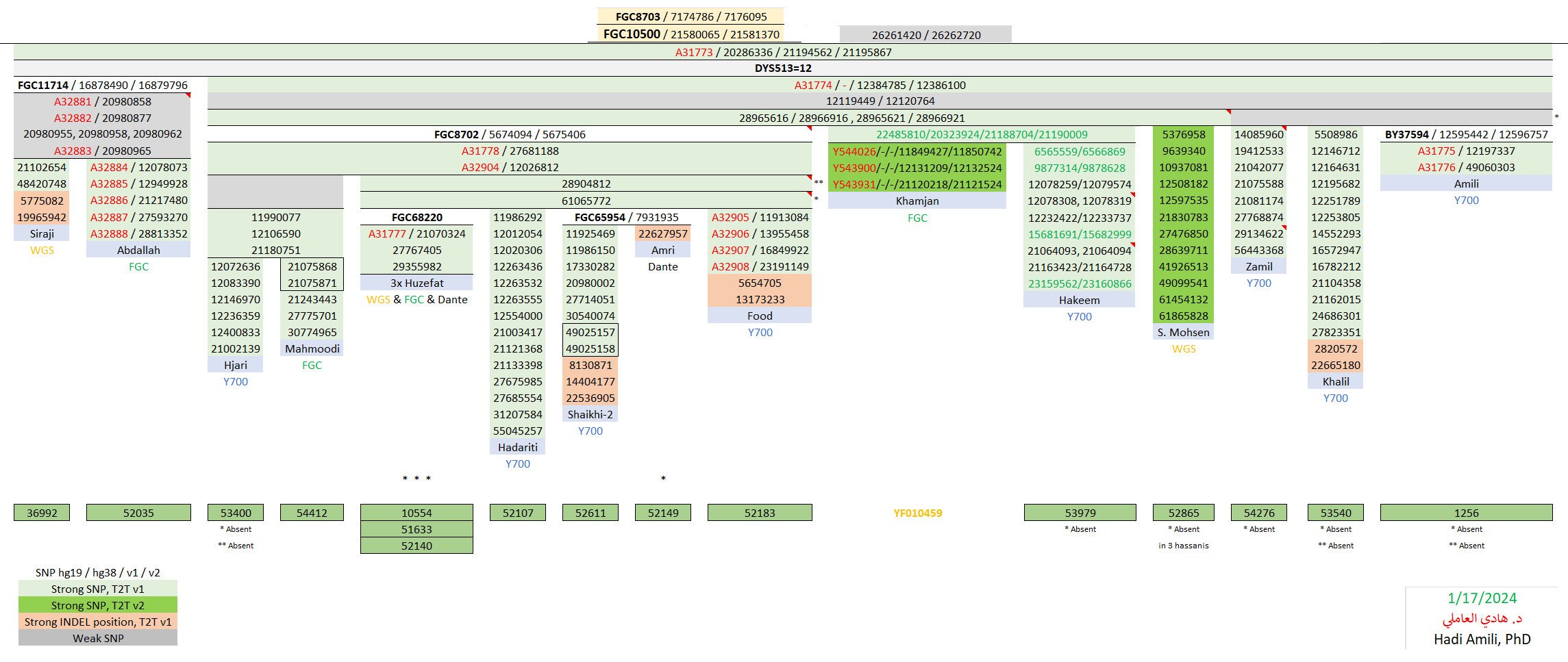Click the Mahmoodi name cell

tap(312, 349)
